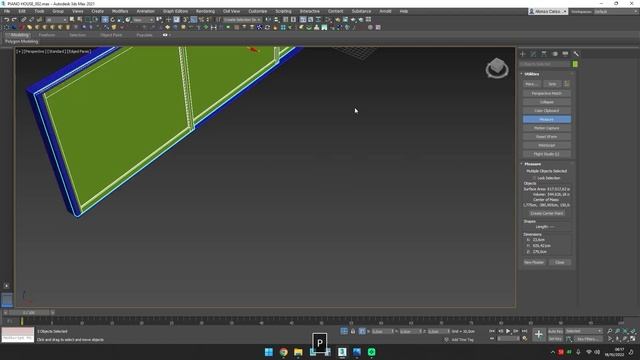Toggle Set Key mode

coord(556,339)
